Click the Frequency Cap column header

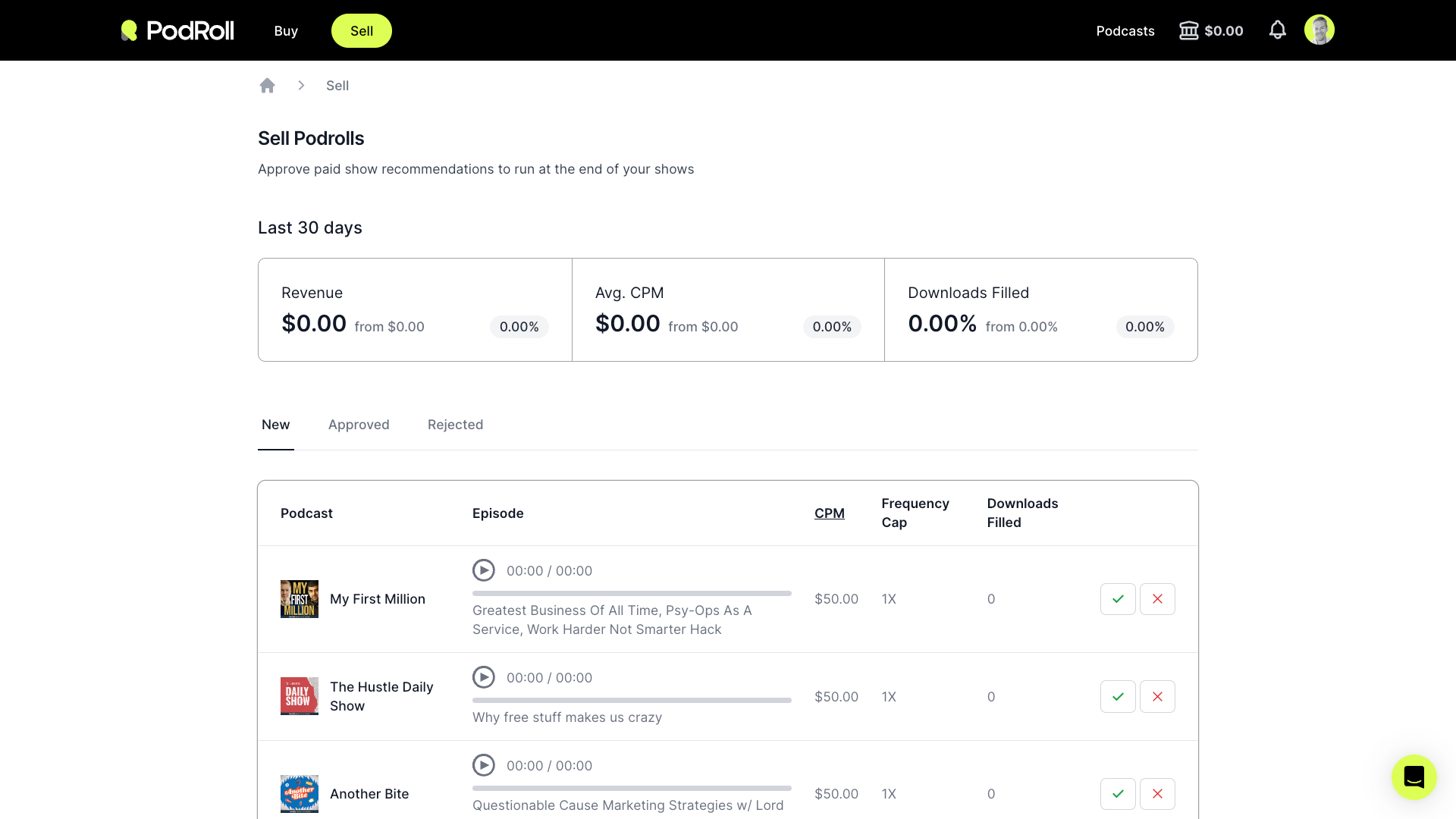tap(915, 513)
